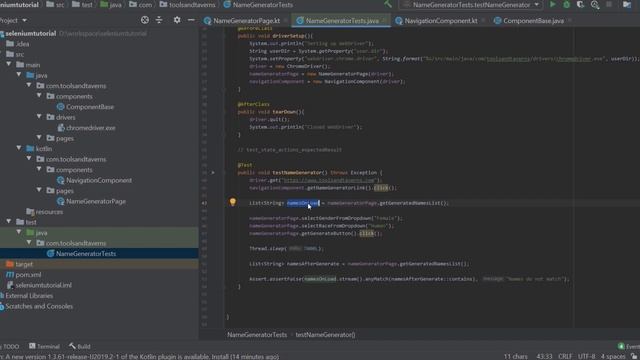640x360 pixels.
Task: Open the TODO tool window
Action: (10, 346)
